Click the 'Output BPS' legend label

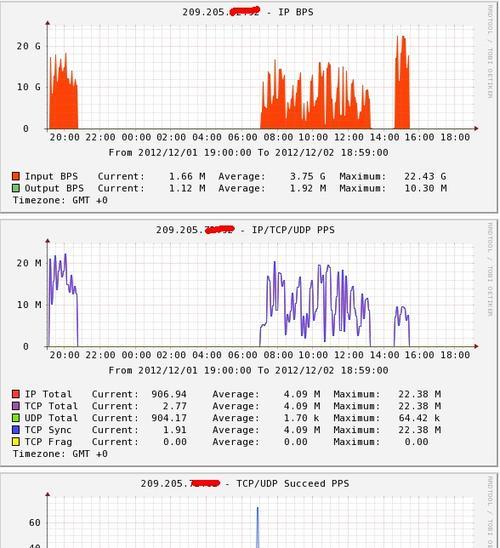point(54,188)
